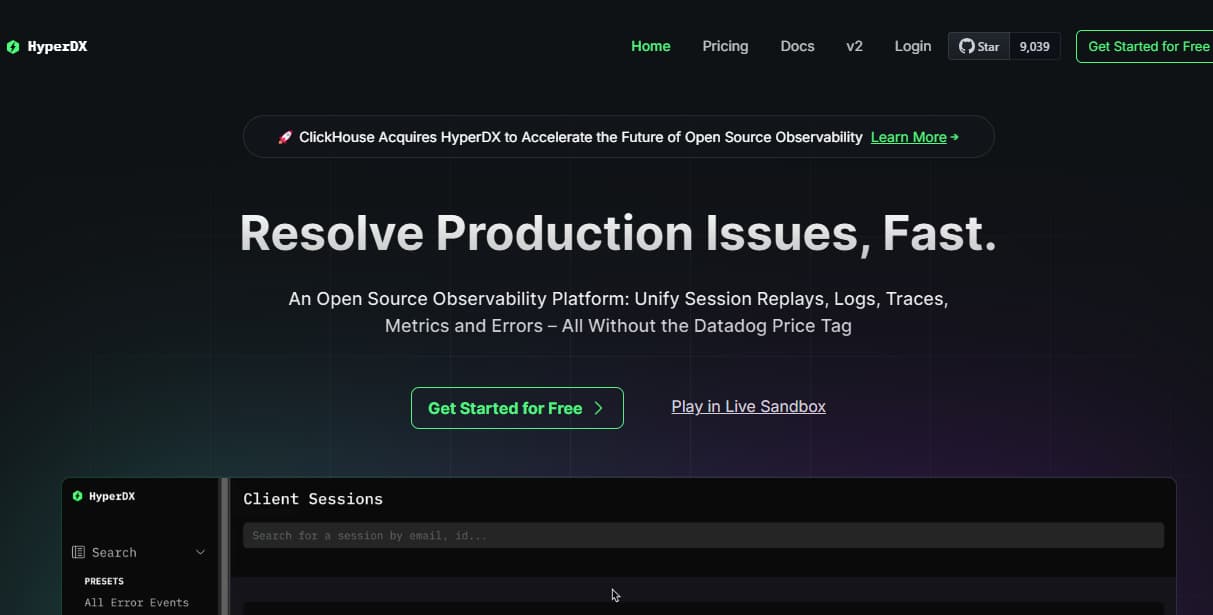Click the rocket icon in the announcement banner
The width and height of the screenshot is (1213, 615).
(x=285, y=136)
